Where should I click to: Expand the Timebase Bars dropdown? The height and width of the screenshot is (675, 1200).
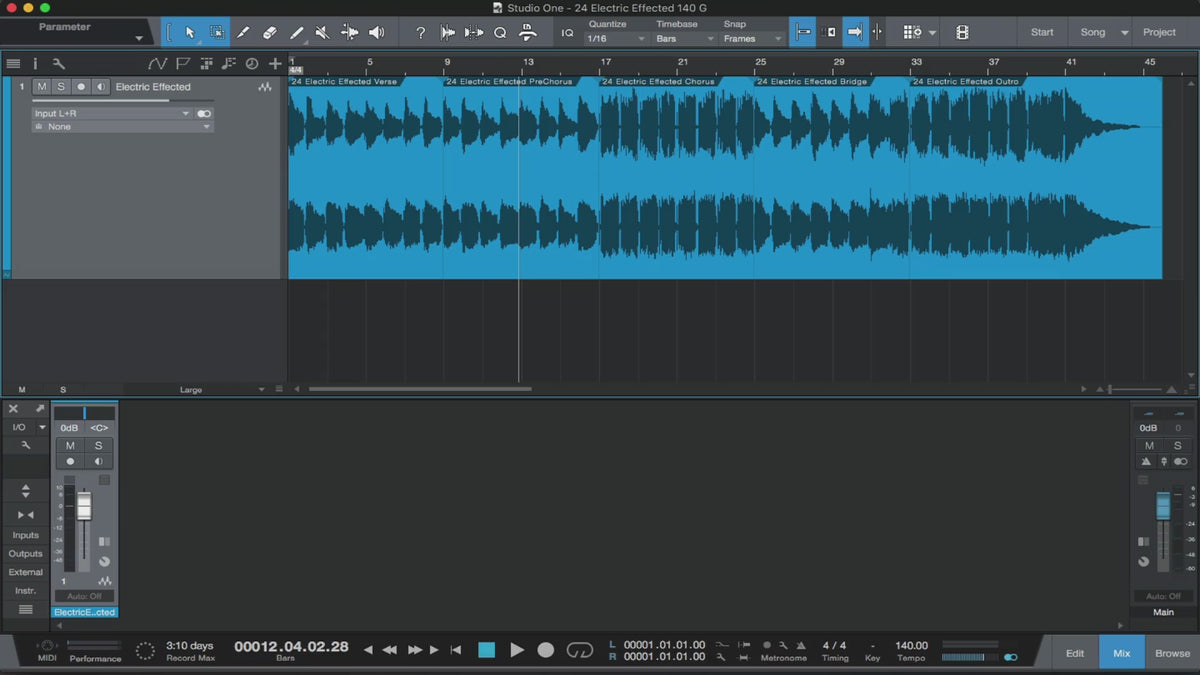point(685,39)
